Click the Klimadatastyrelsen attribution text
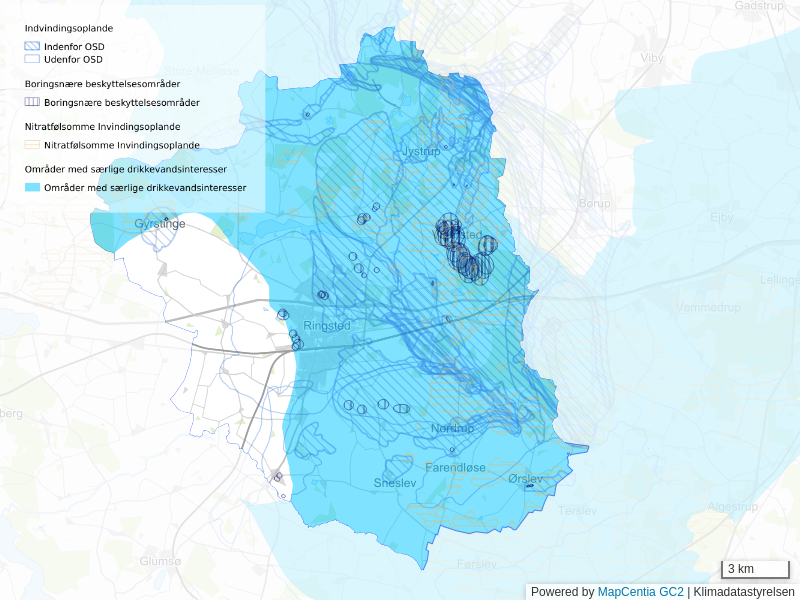The height and width of the screenshot is (600, 800). [x=744, y=592]
